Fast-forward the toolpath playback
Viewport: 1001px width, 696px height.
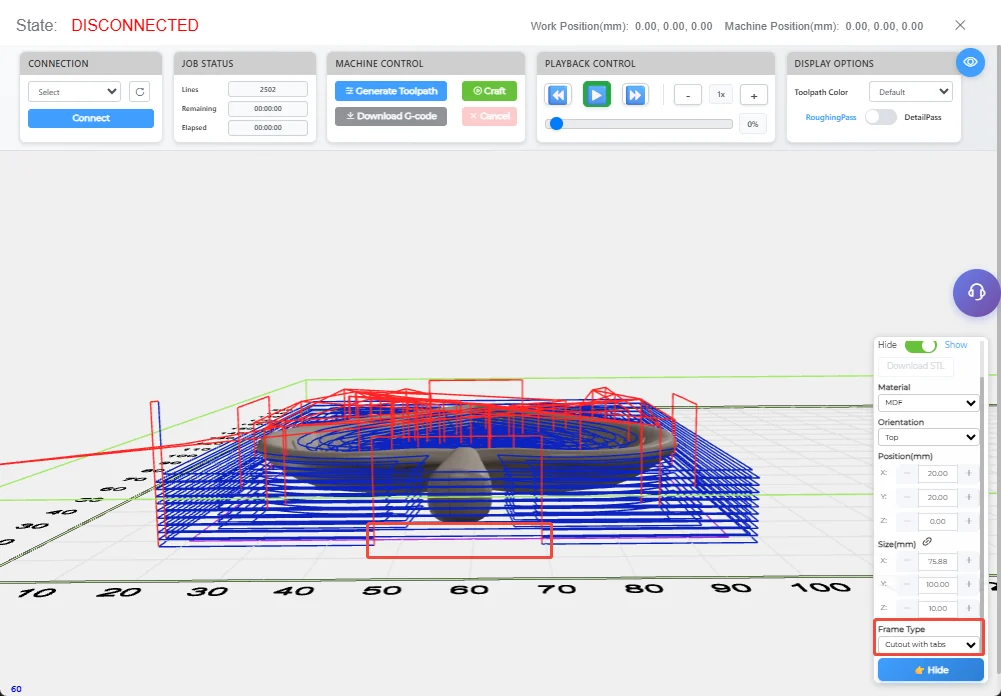635,95
